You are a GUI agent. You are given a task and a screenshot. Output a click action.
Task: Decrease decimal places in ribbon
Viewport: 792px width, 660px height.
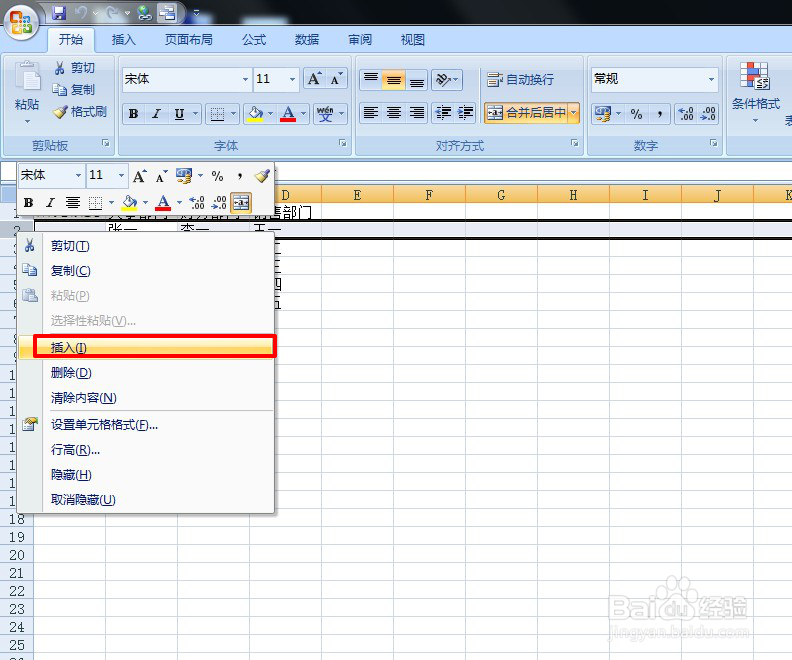(708, 114)
